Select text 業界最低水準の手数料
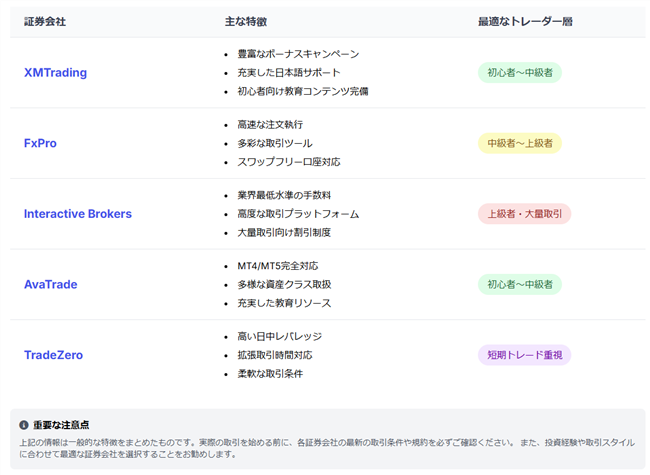Screen dimensions: 650x475 pyautogui.click(x=284, y=195)
